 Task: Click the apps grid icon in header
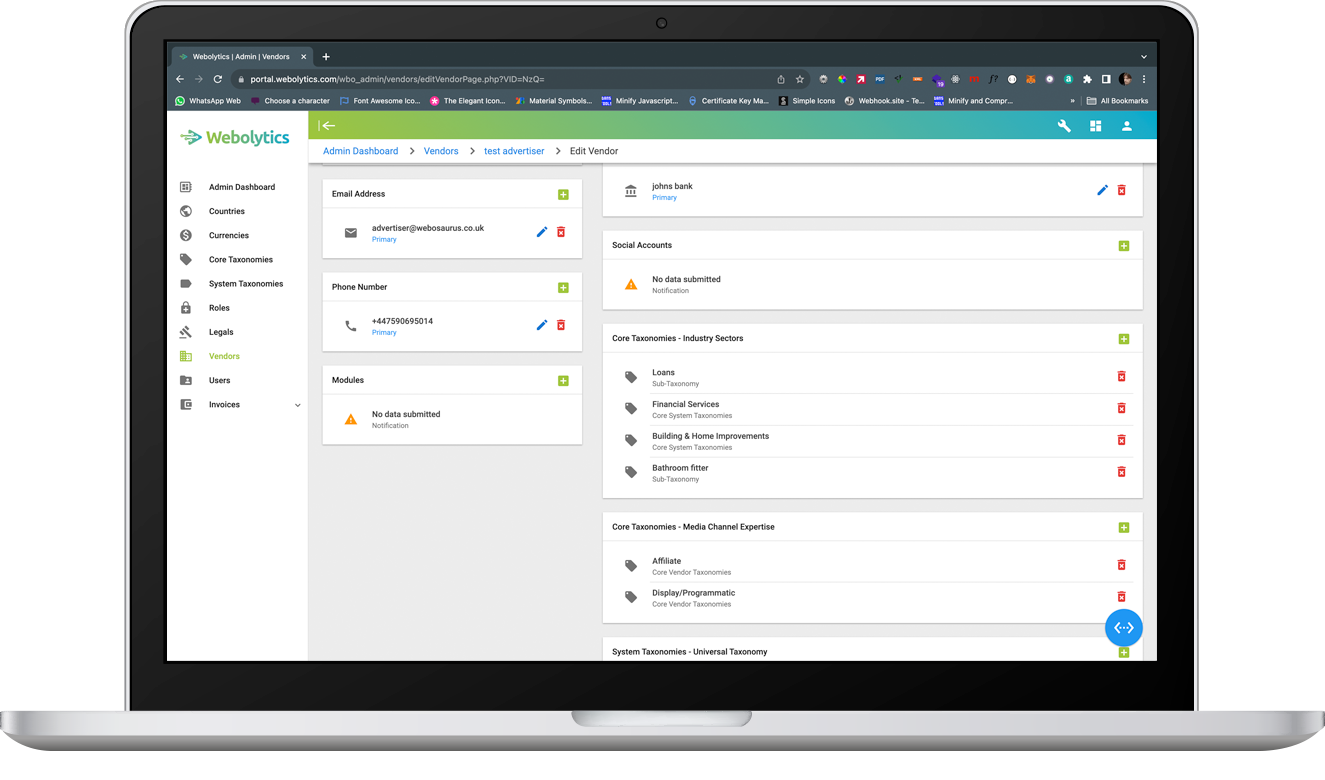(x=1095, y=126)
